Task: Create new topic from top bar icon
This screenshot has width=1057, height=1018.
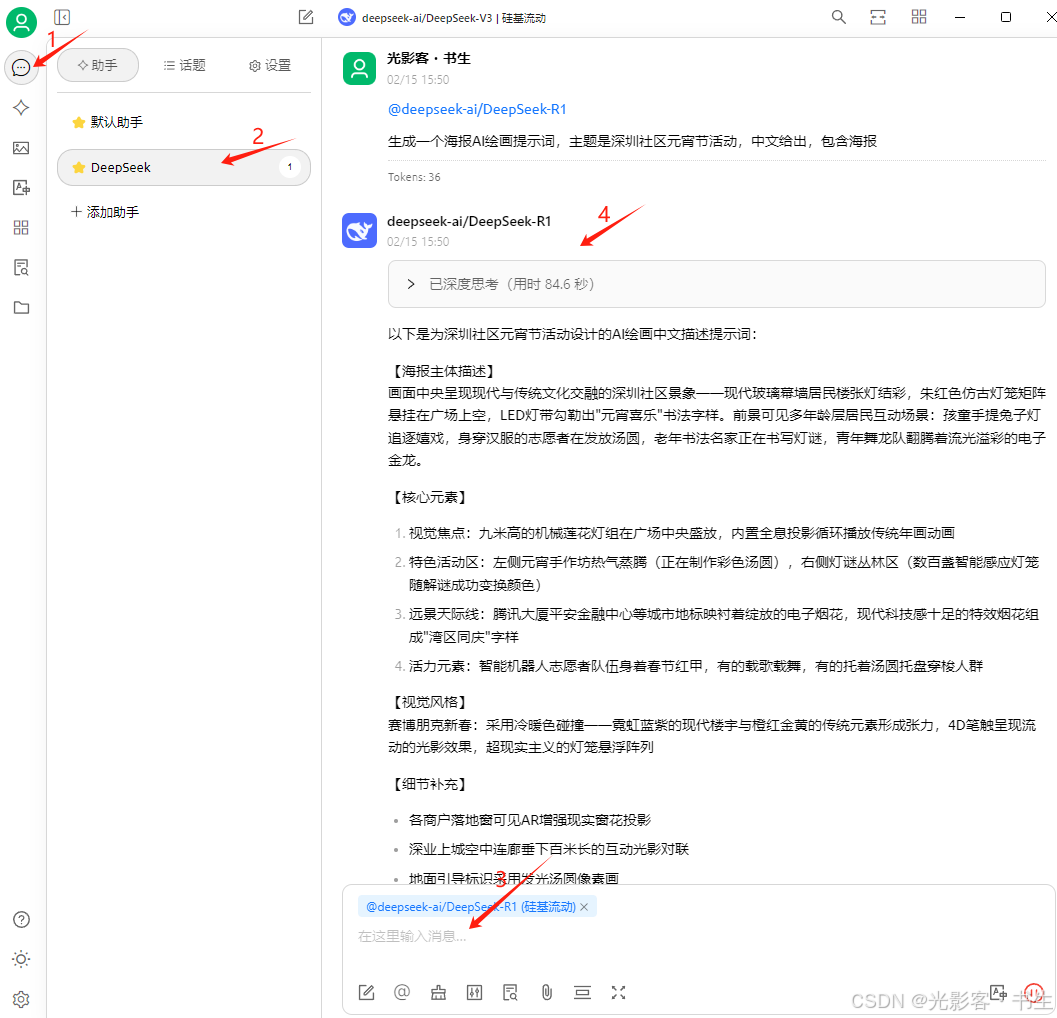Action: (306, 18)
